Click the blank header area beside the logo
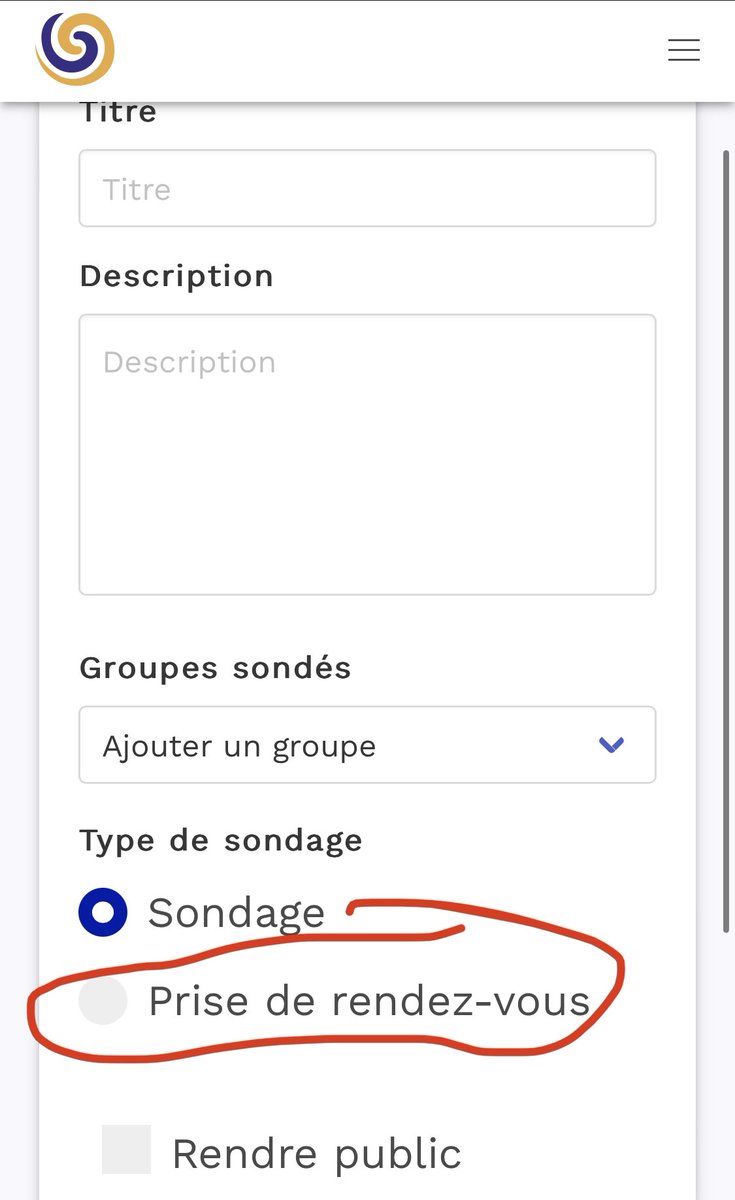This screenshot has height=1200, width=735. coord(390,50)
